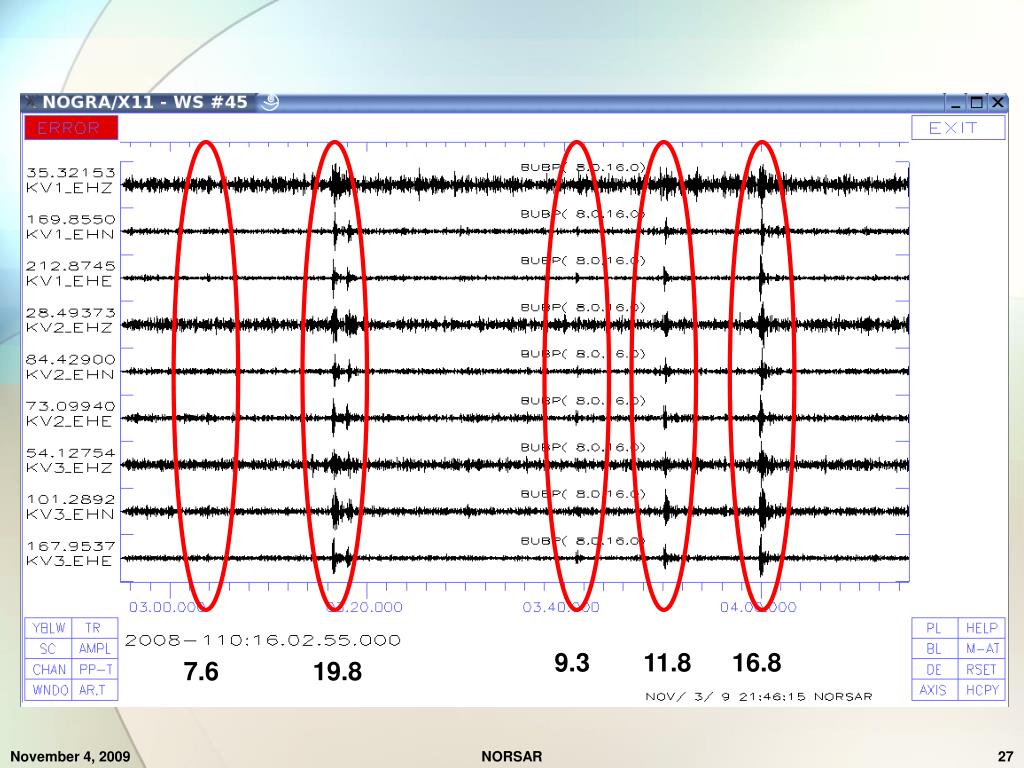
Task: Click the swirl icon beside the WS #45 title
Action: (x=269, y=103)
